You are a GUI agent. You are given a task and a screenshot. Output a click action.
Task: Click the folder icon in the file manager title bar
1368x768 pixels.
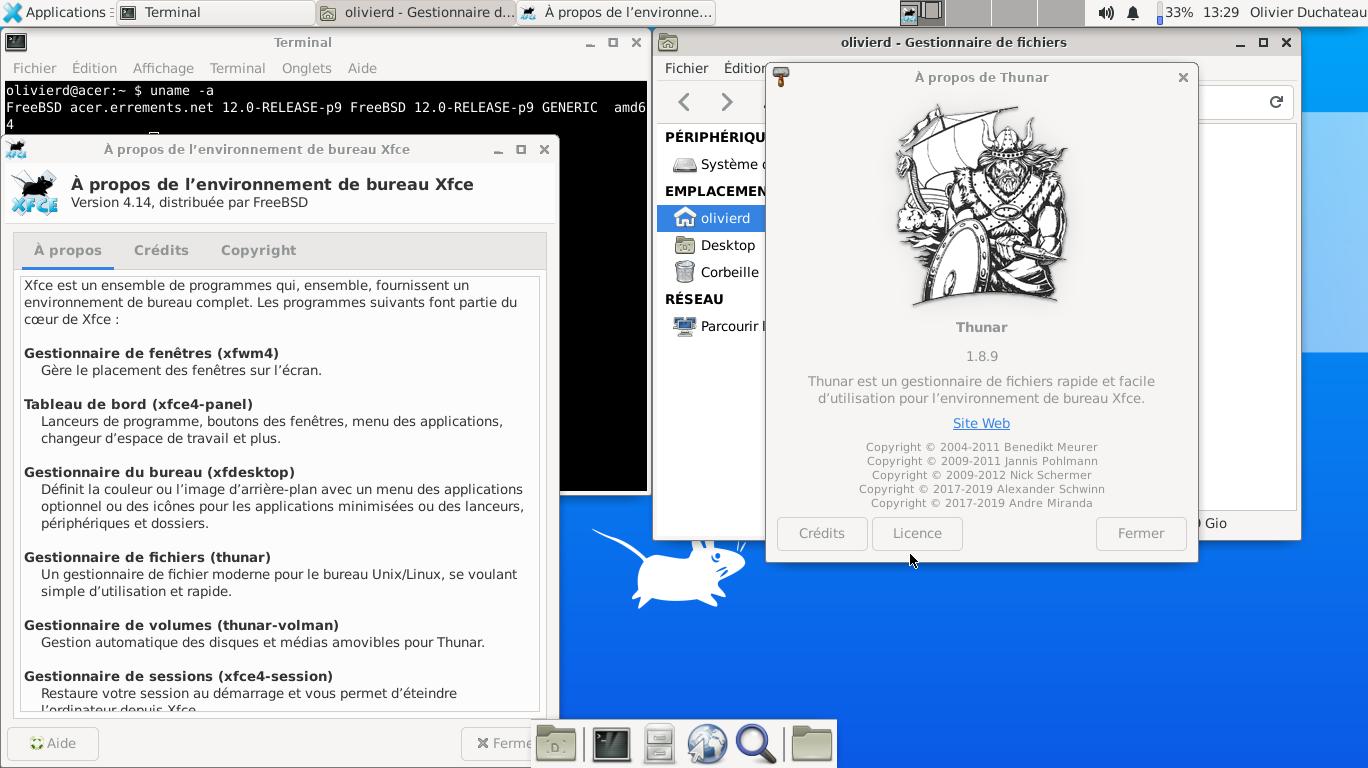click(668, 42)
